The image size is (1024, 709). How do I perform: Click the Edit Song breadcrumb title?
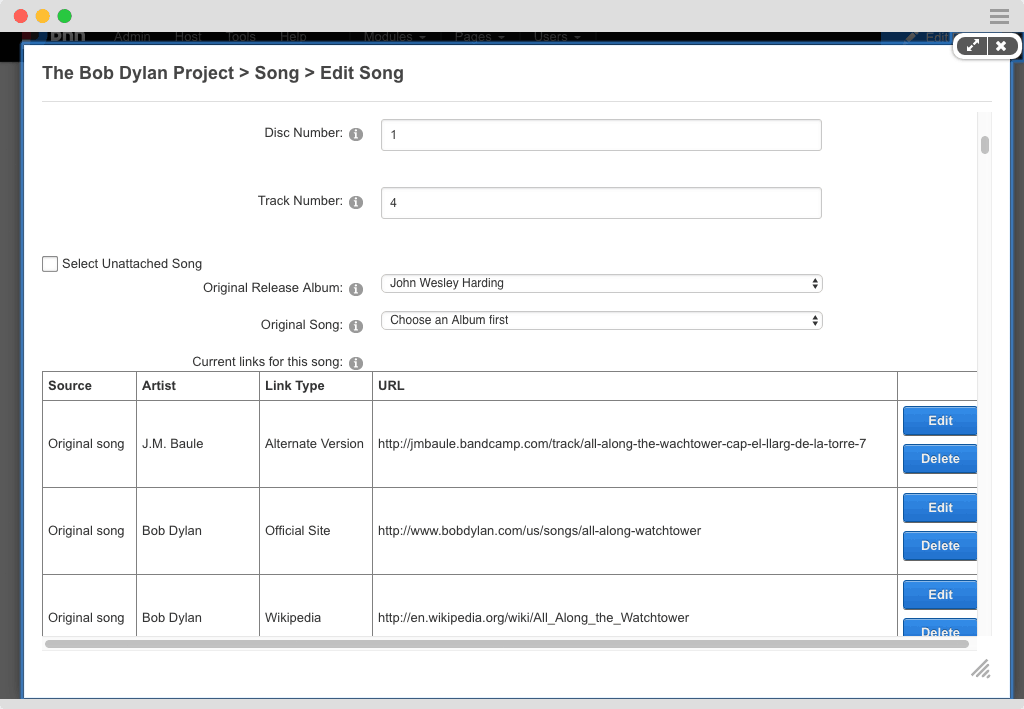(362, 73)
